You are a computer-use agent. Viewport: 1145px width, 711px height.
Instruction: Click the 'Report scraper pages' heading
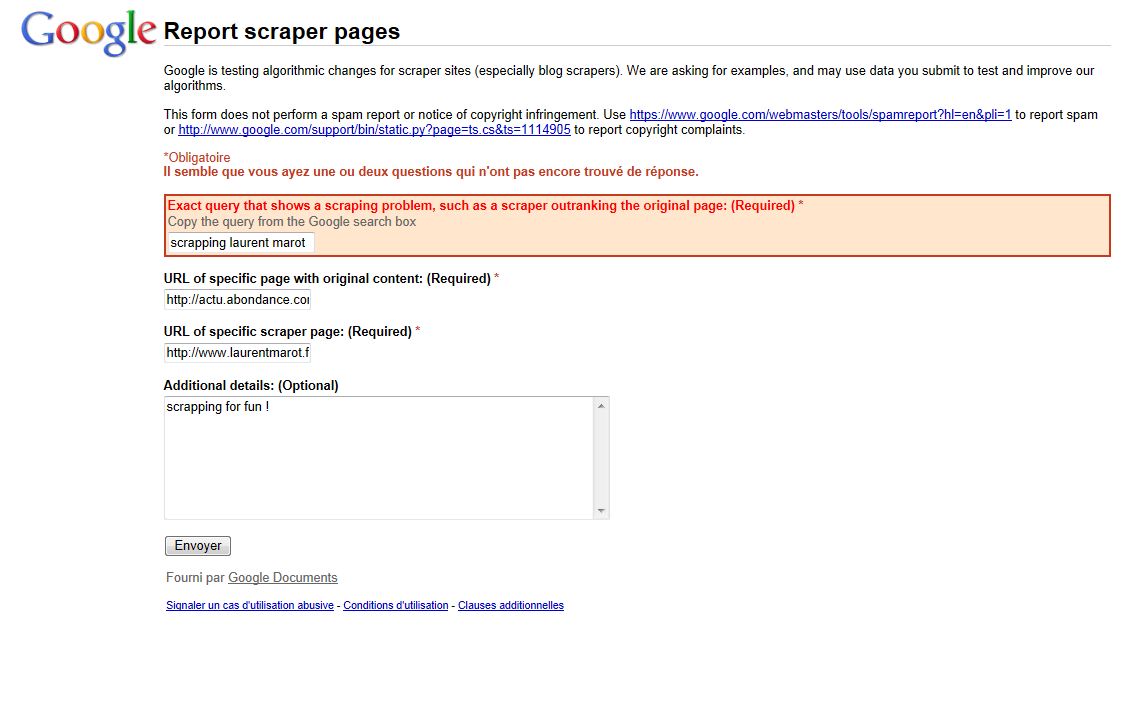tap(282, 31)
